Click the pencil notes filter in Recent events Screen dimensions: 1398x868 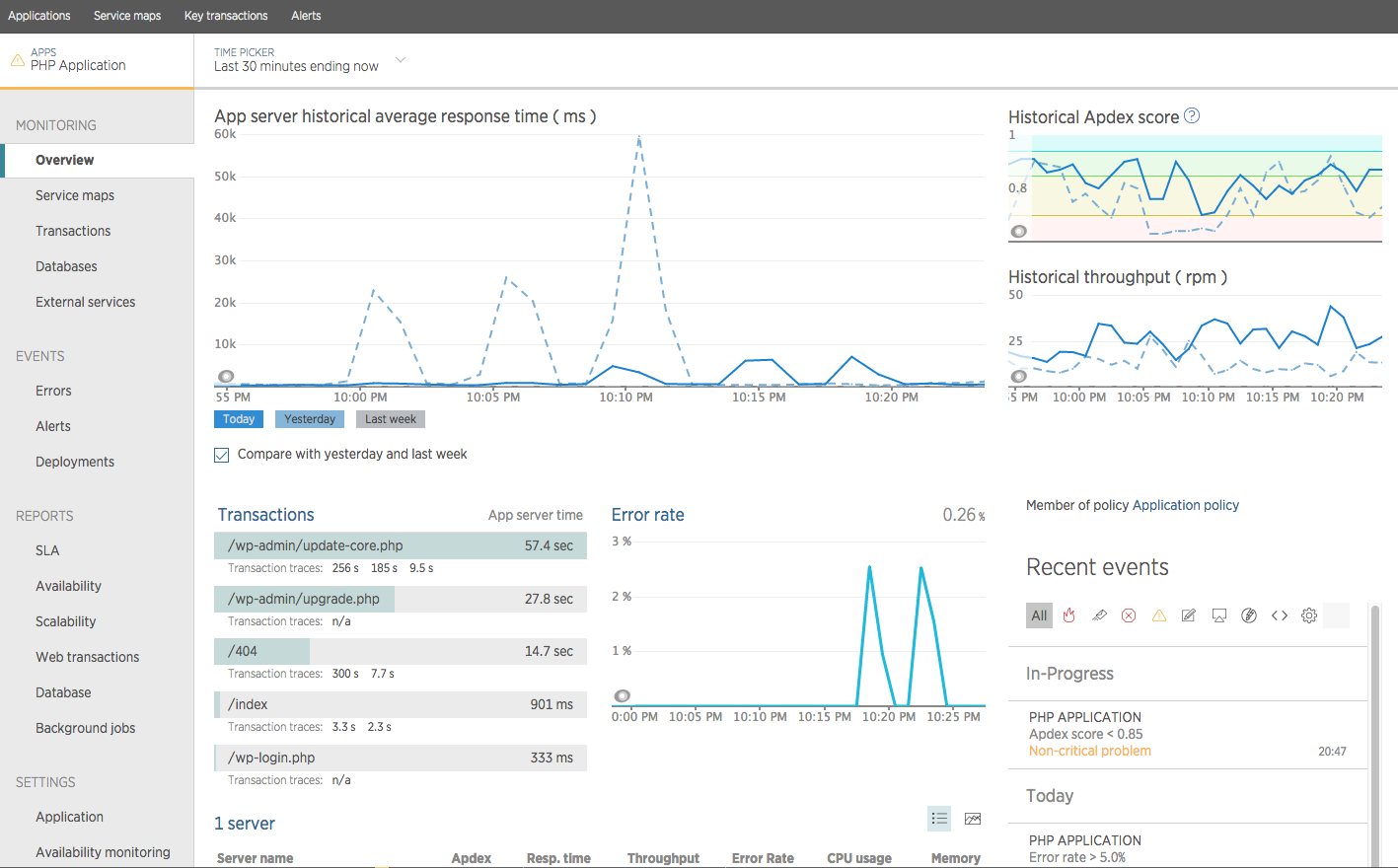pyautogui.click(x=1189, y=615)
